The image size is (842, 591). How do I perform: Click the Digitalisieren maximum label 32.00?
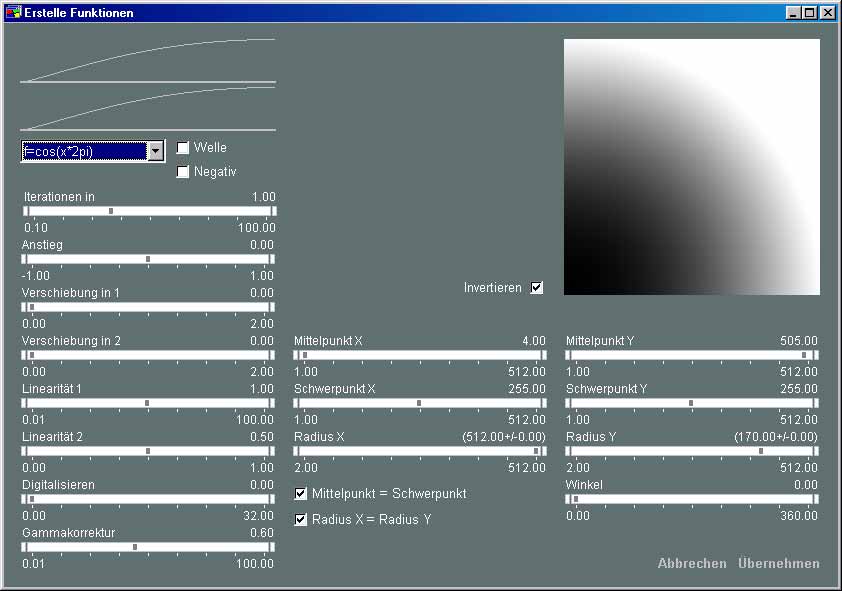pos(258,515)
